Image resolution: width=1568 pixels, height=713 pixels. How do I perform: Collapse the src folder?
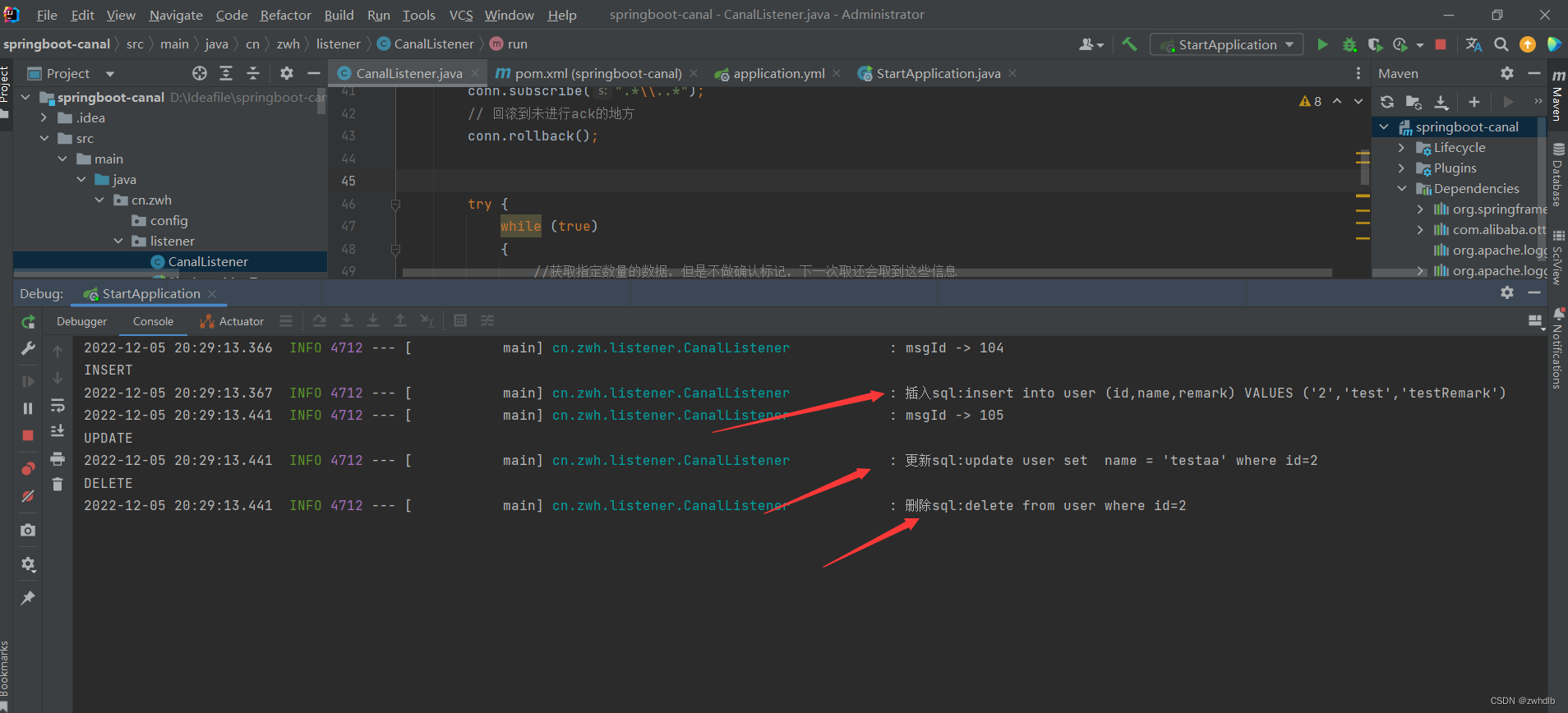[x=44, y=138]
